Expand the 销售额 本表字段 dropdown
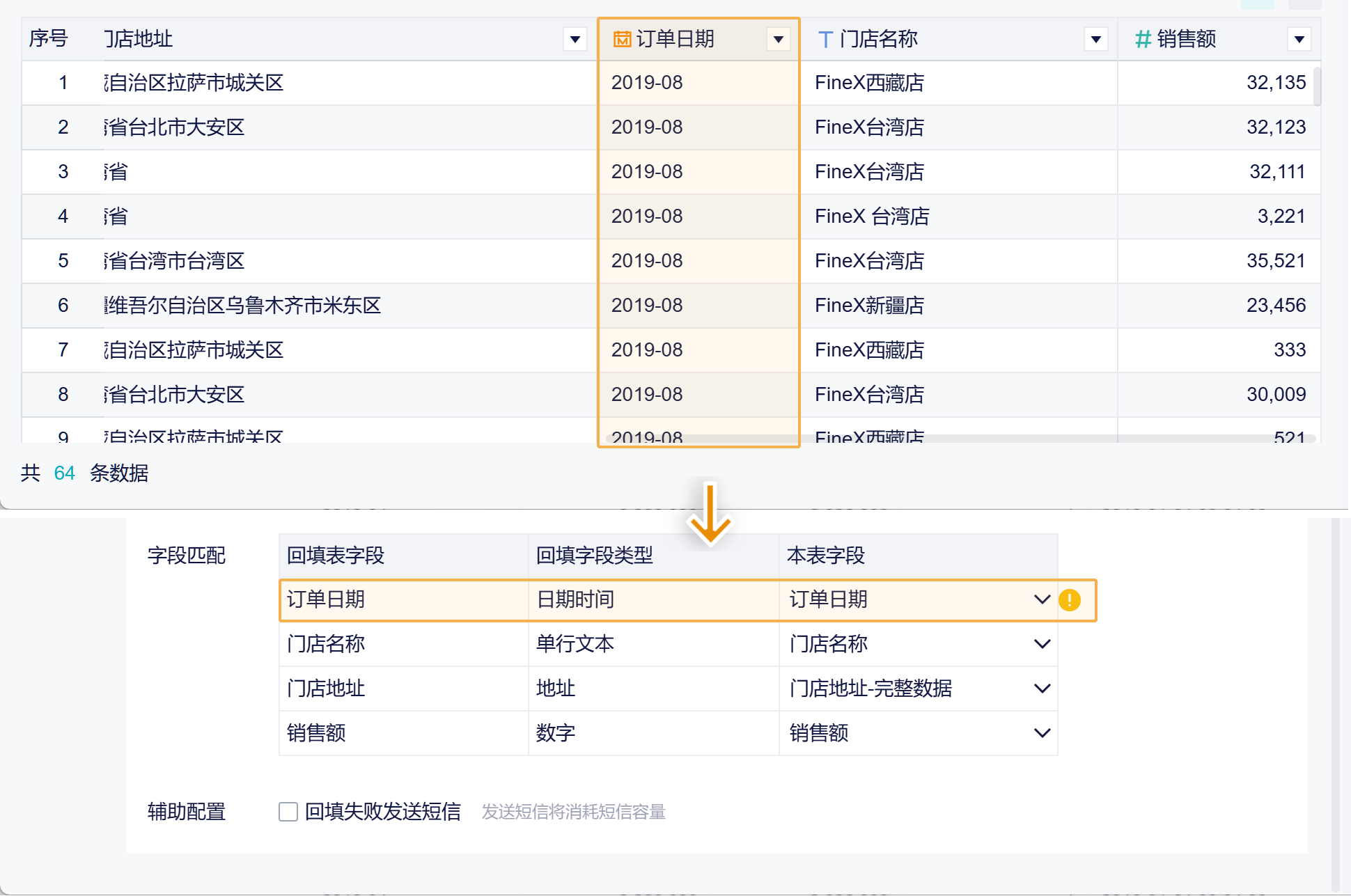1351x896 pixels. pyautogui.click(x=1042, y=733)
